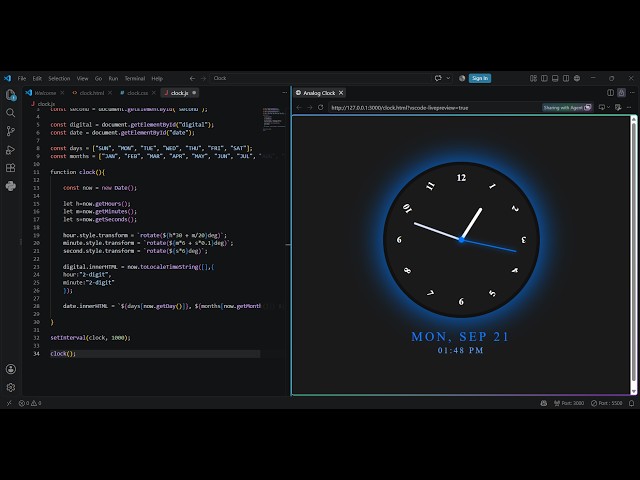
Task: Click Port: 3000 in status bar
Action: click(x=569, y=403)
